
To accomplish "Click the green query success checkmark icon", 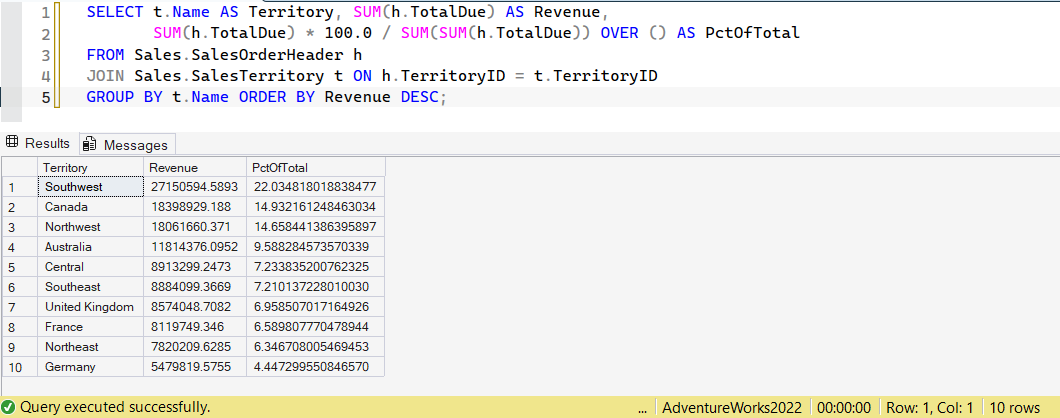I will [x=9, y=407].
